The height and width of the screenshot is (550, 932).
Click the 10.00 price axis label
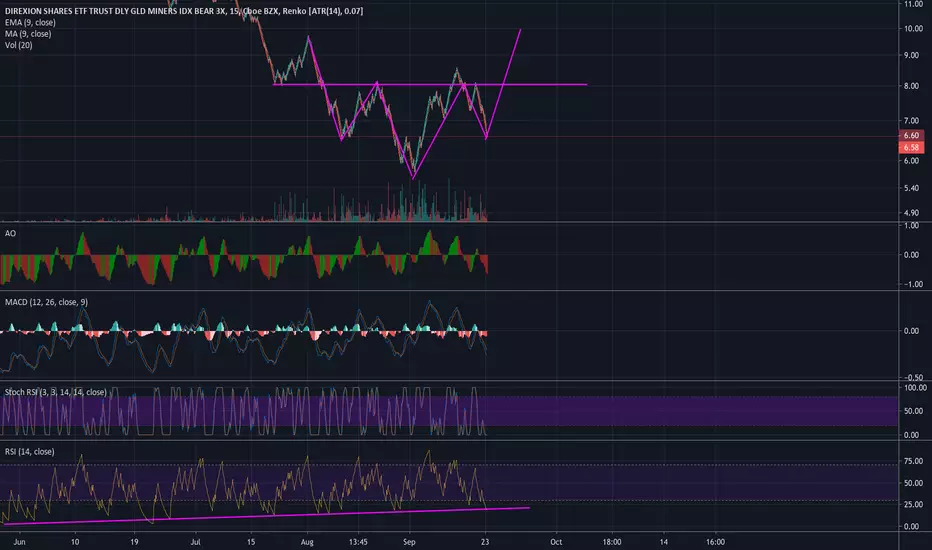pyautogui.click(x=914, y=29)
